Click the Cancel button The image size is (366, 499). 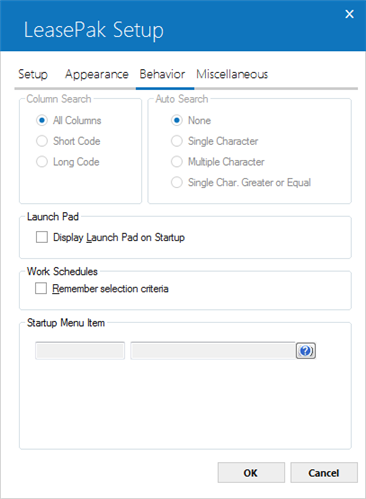point(324,473)
